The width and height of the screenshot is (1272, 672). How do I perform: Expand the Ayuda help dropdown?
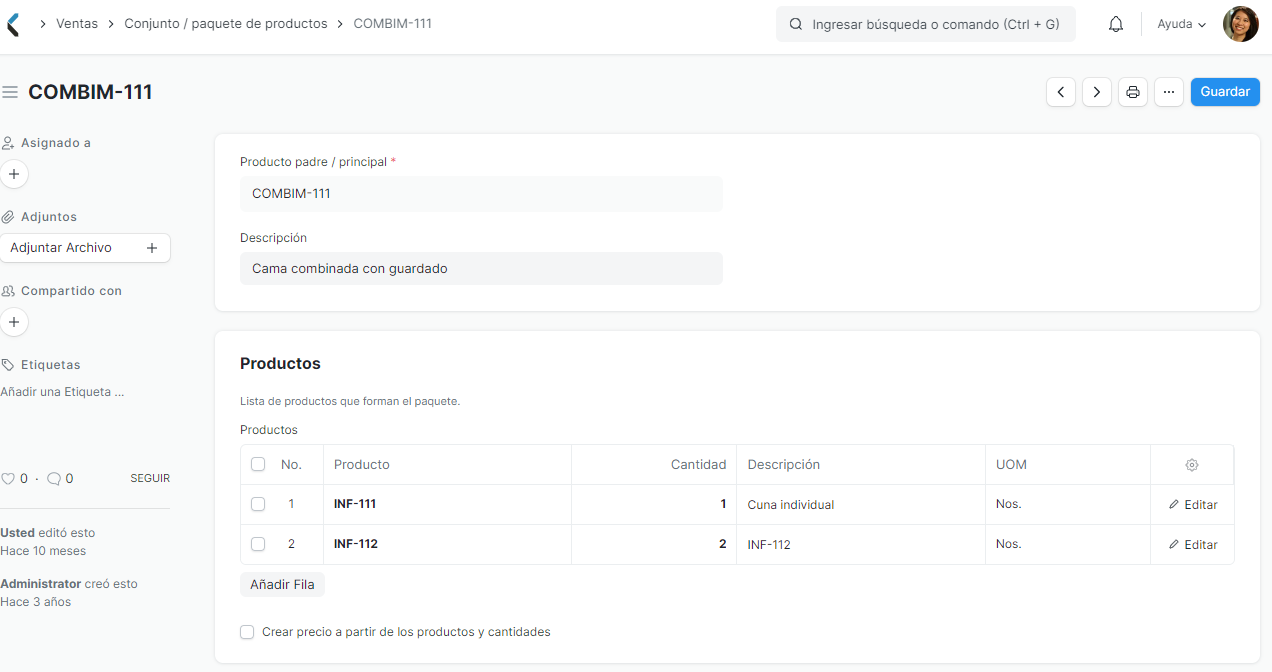pos(1181,24)
